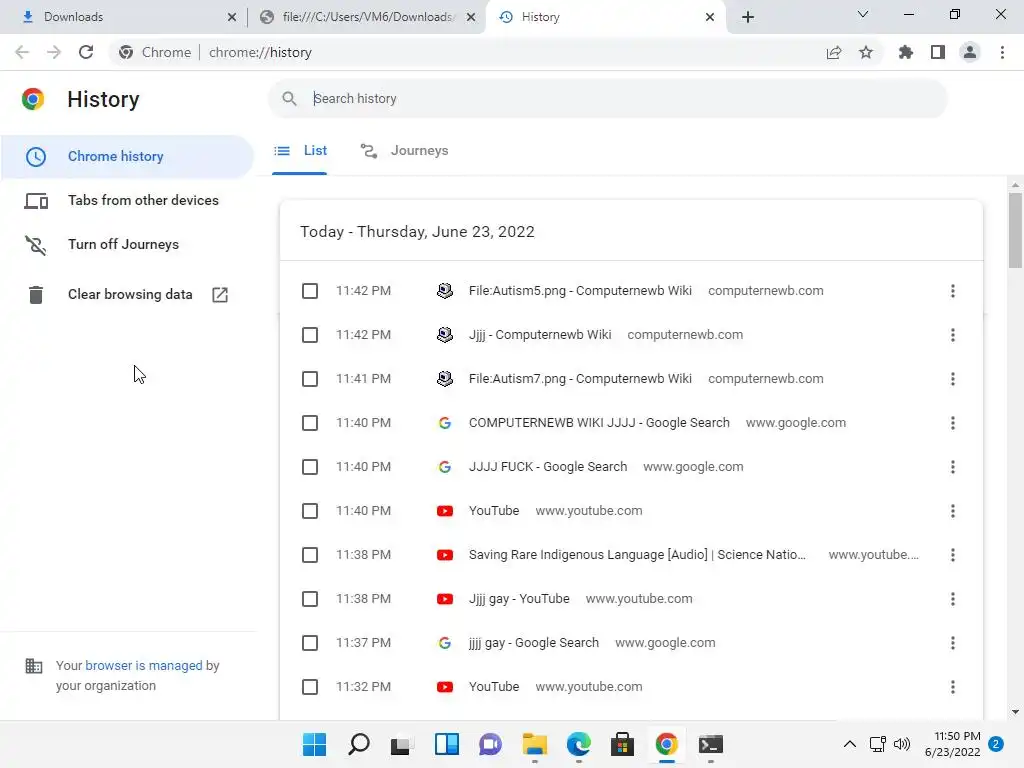The height and width of the screenshot is (768, 1024).
Task: Click the share page icon in the address bar
Action: point(834,52)
